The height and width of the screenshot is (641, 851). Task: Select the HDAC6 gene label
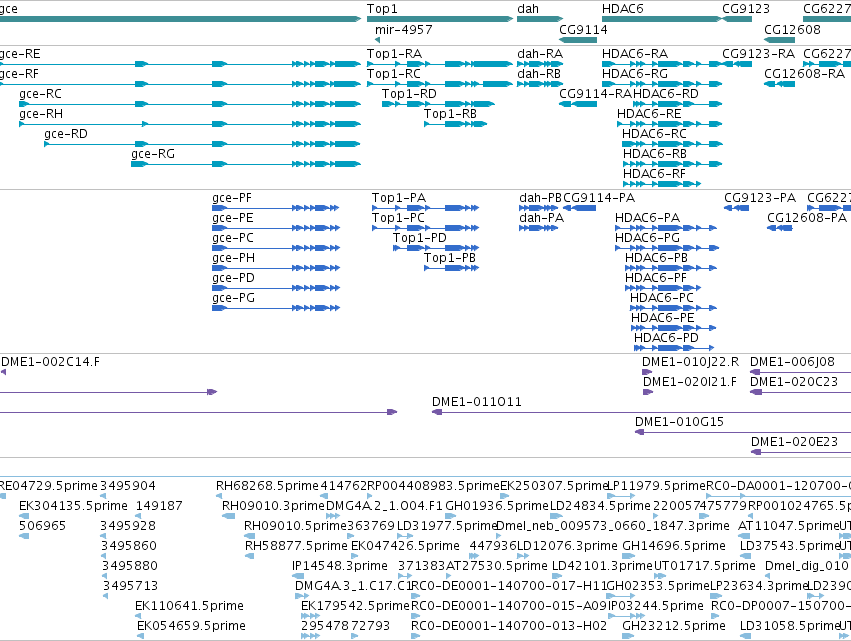point(623,9)
